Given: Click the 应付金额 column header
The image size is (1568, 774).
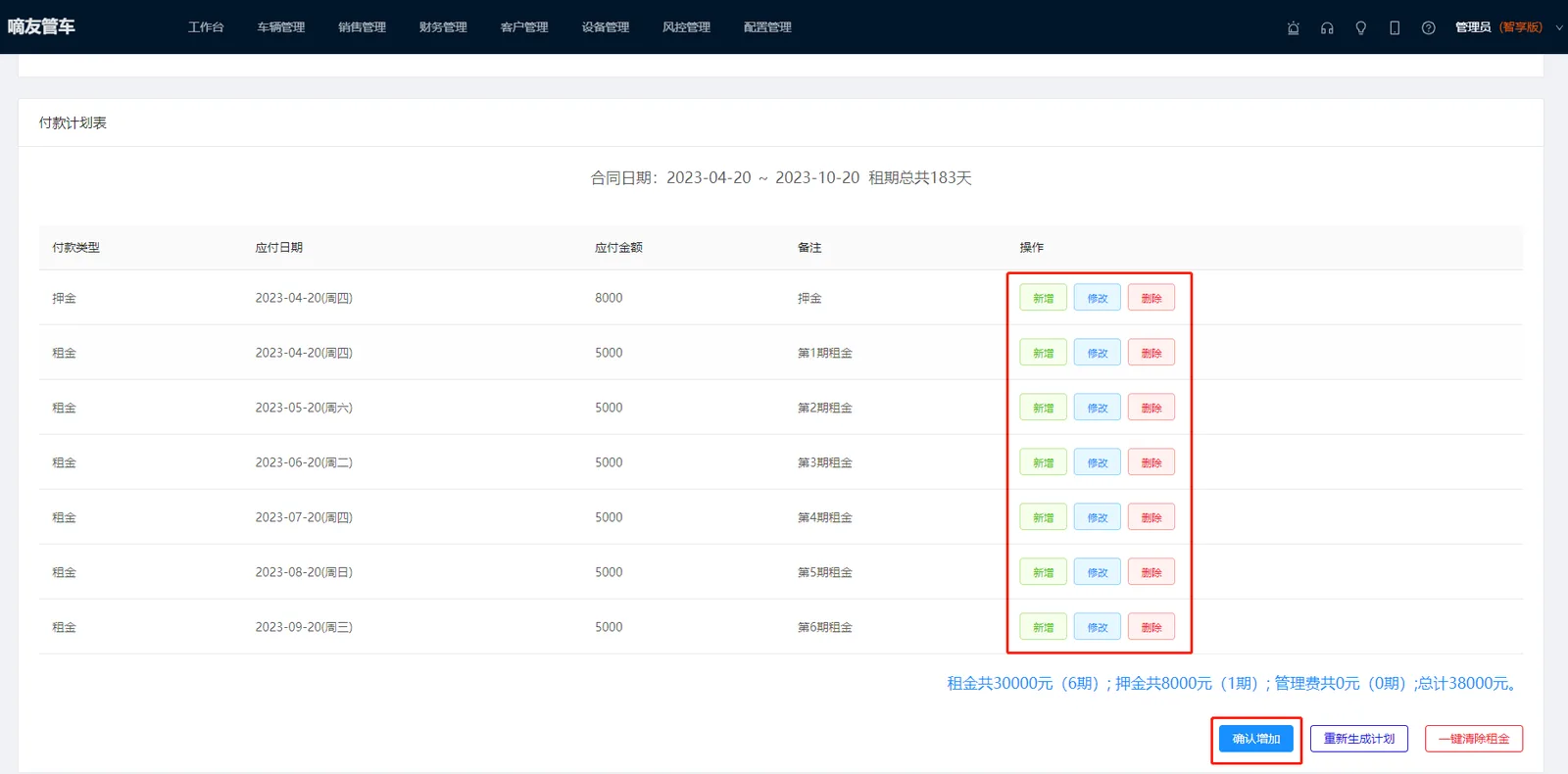Looking at the screenshot, I should [618, 248].
